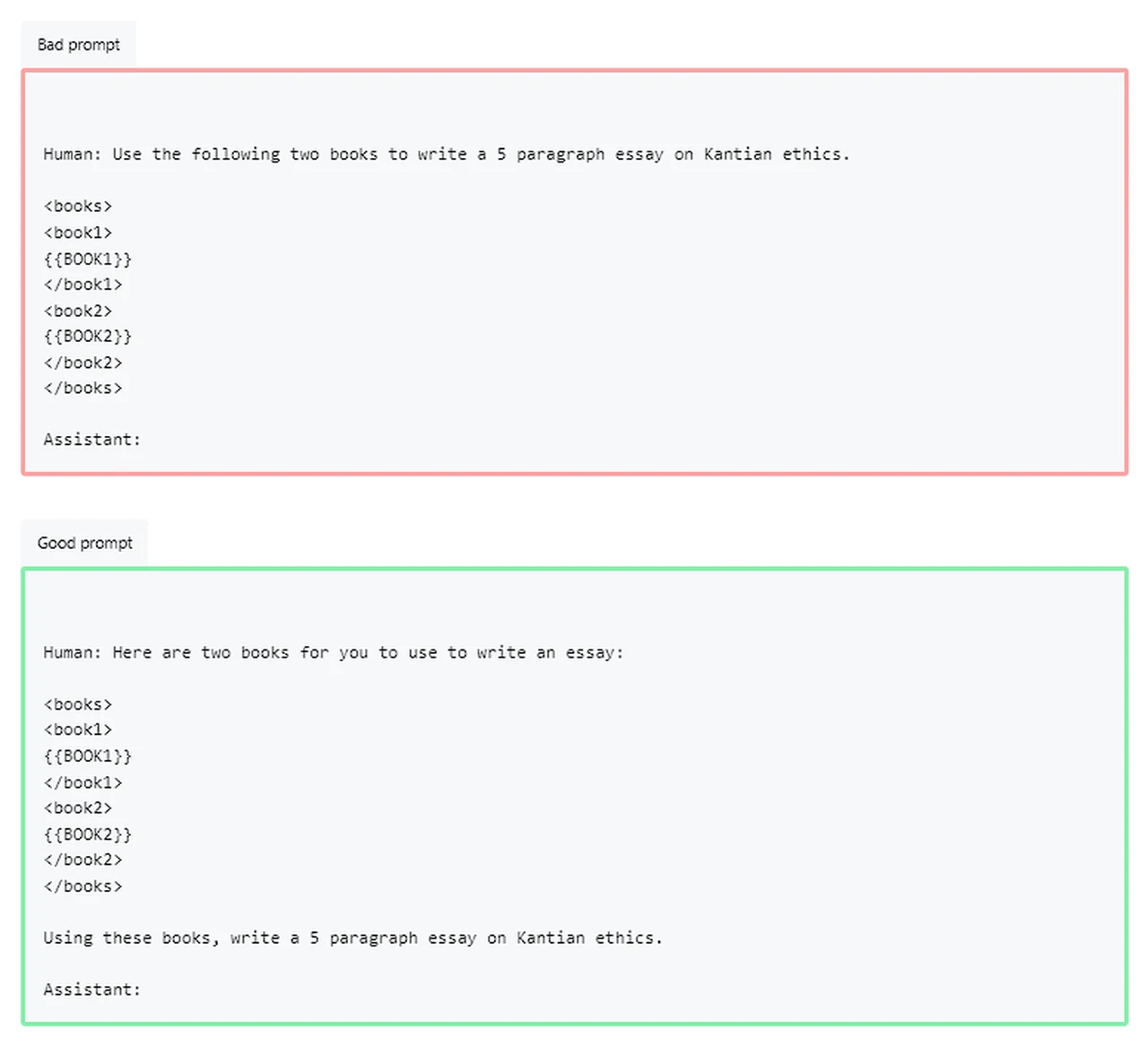Click the </book1> closing tag in the green box
Image resolution: width=1148 pixels, height=1047 pixels.
point(83,782)
